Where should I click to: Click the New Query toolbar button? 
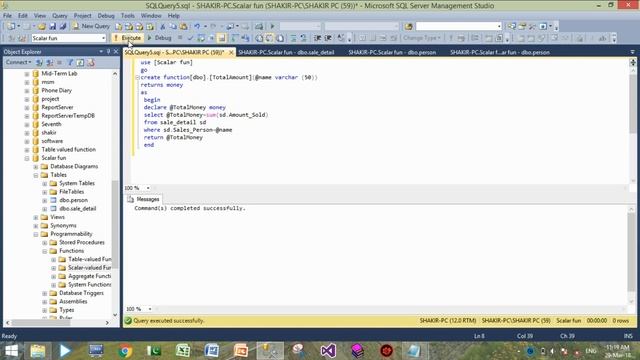pyautogui.click(x=91, y=26)
